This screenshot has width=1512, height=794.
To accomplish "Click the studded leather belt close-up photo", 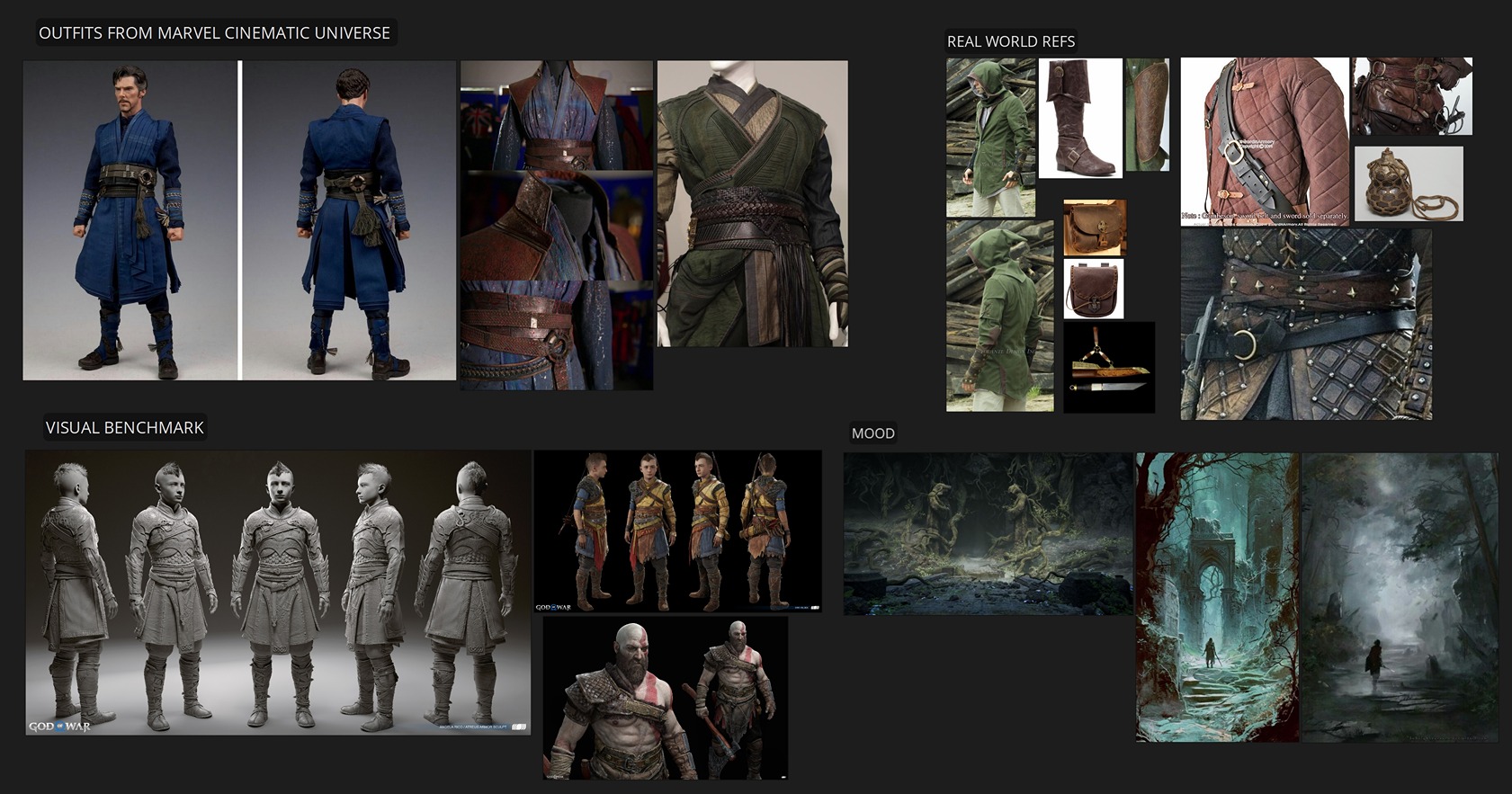I will (1306, 324).
